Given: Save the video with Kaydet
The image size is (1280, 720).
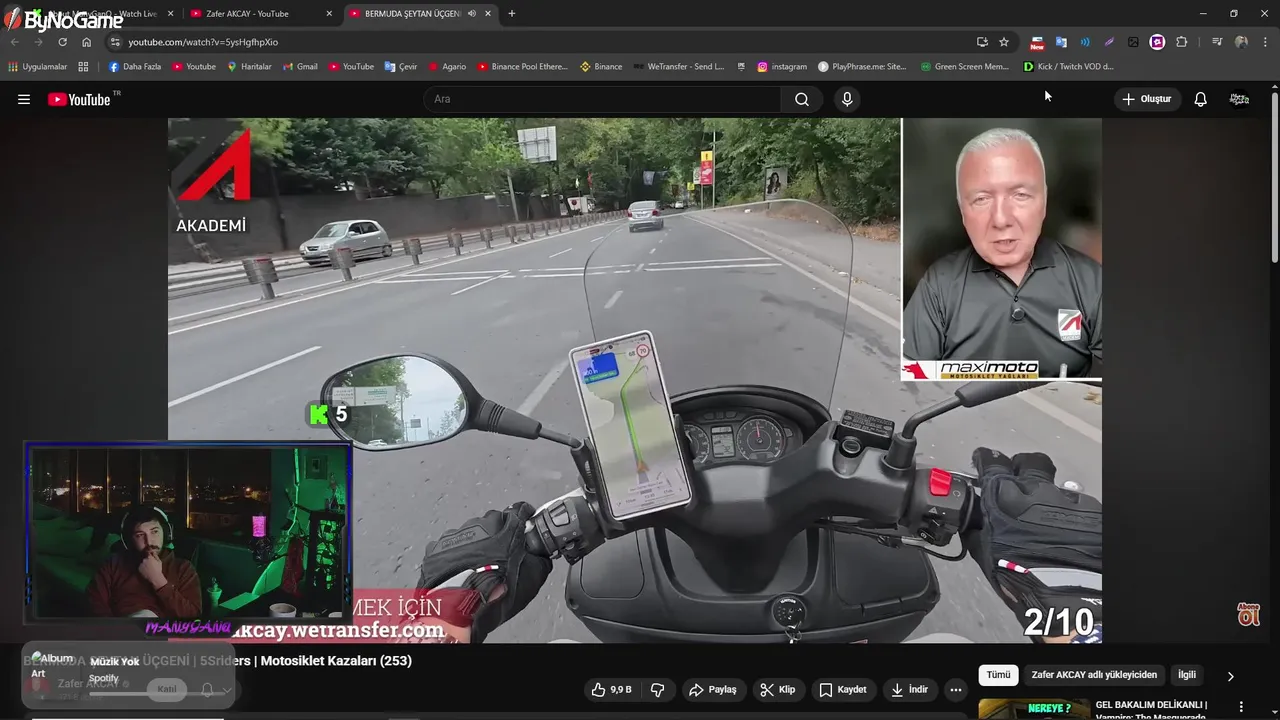Looking at the screenshot, I should (x=843, y=690).
